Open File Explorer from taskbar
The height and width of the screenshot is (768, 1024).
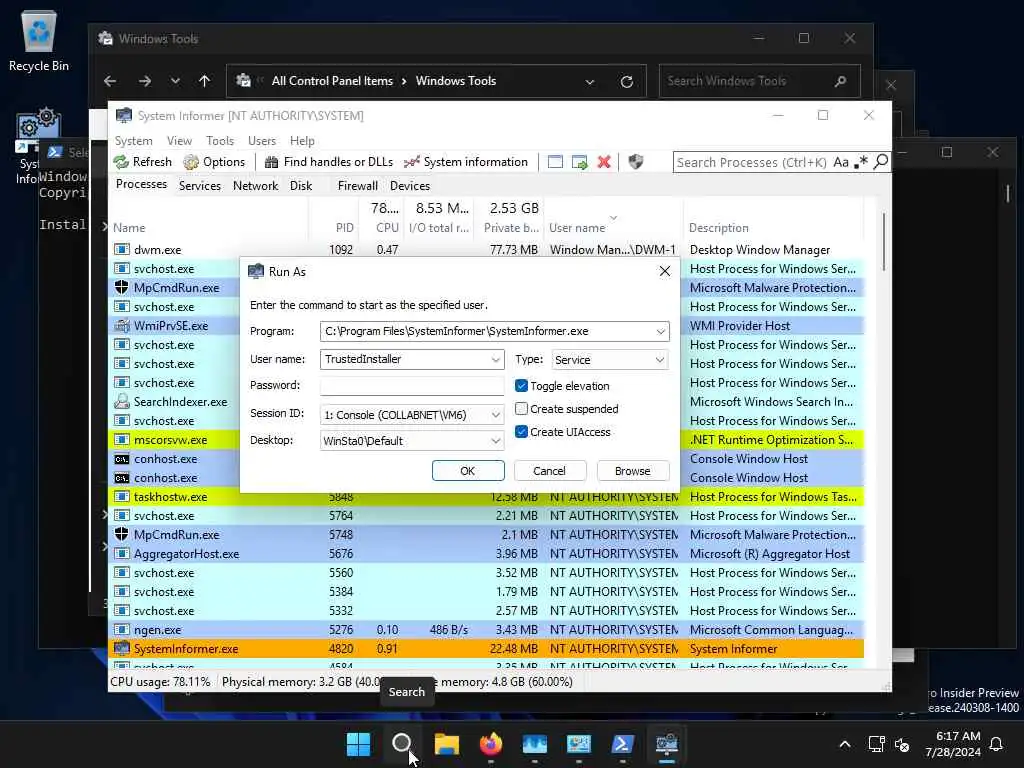coord(447,744)
